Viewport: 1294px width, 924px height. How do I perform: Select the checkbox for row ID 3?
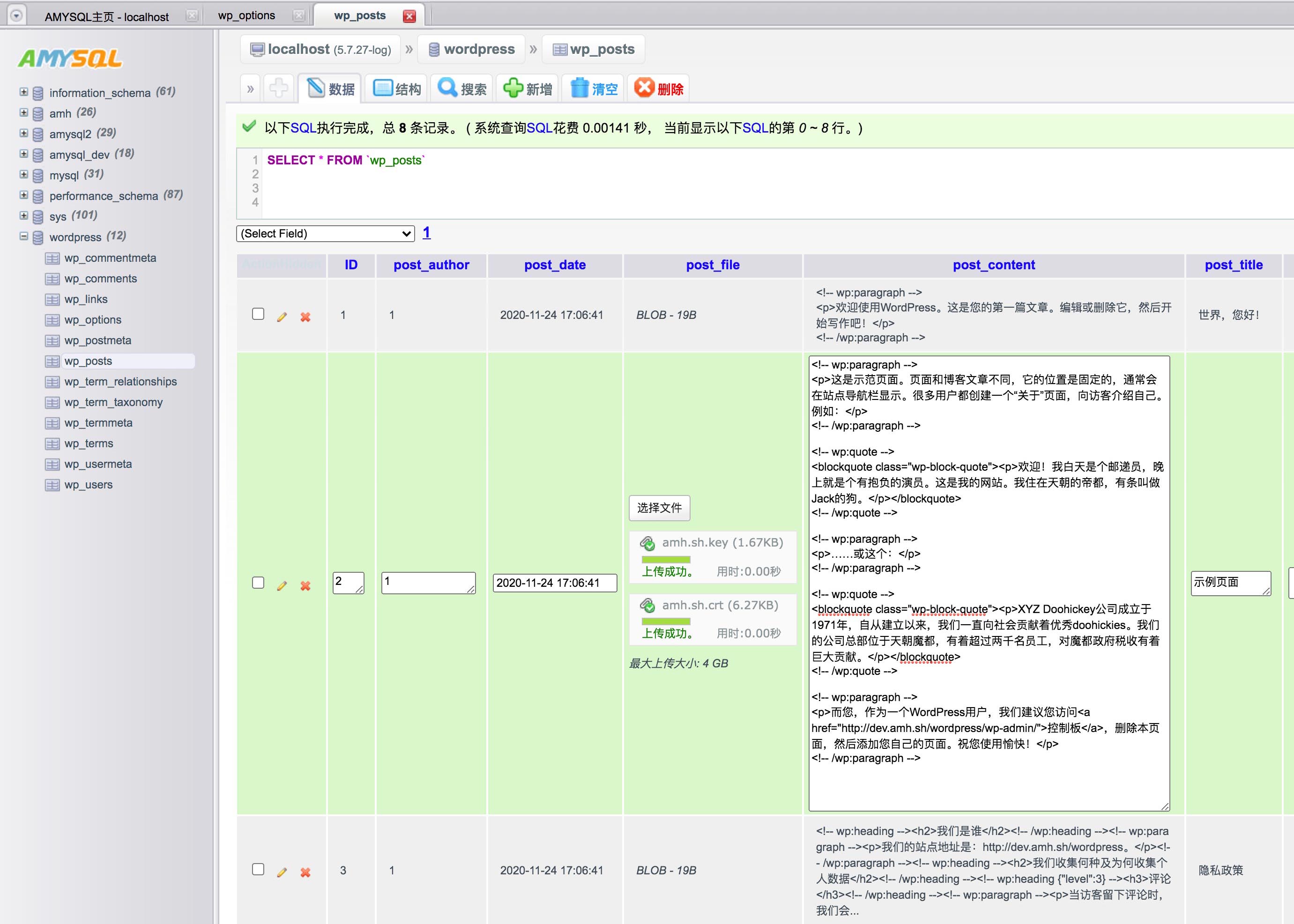point(258,869)
